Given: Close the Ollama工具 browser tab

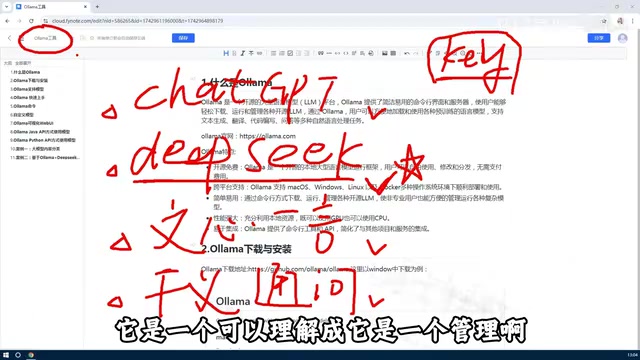Looking at the screenshot, I should pos(85,7).
